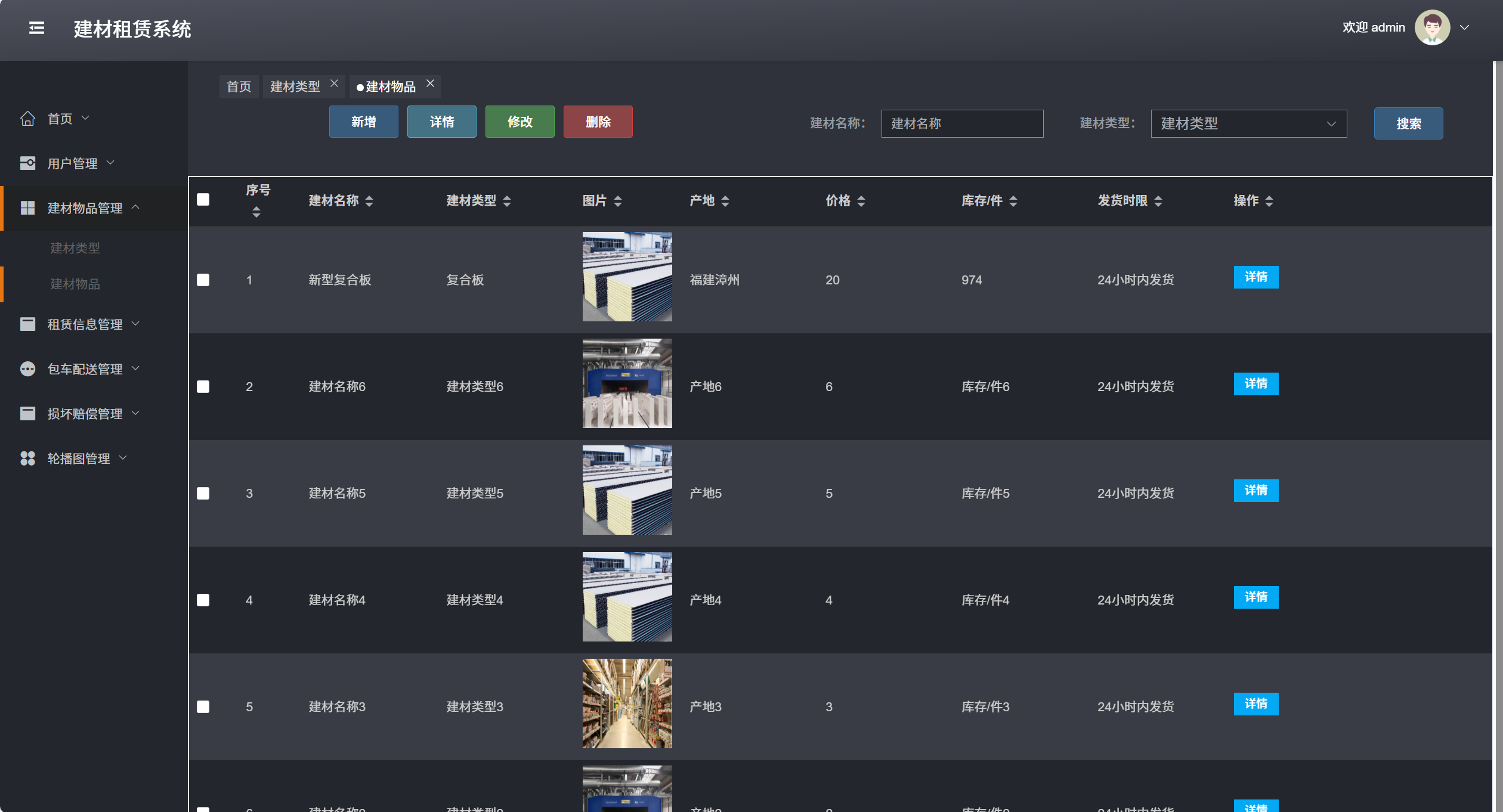Open the 建材类型 filter dropdown
The image size is (1503, 812).
pos(1248,123)
